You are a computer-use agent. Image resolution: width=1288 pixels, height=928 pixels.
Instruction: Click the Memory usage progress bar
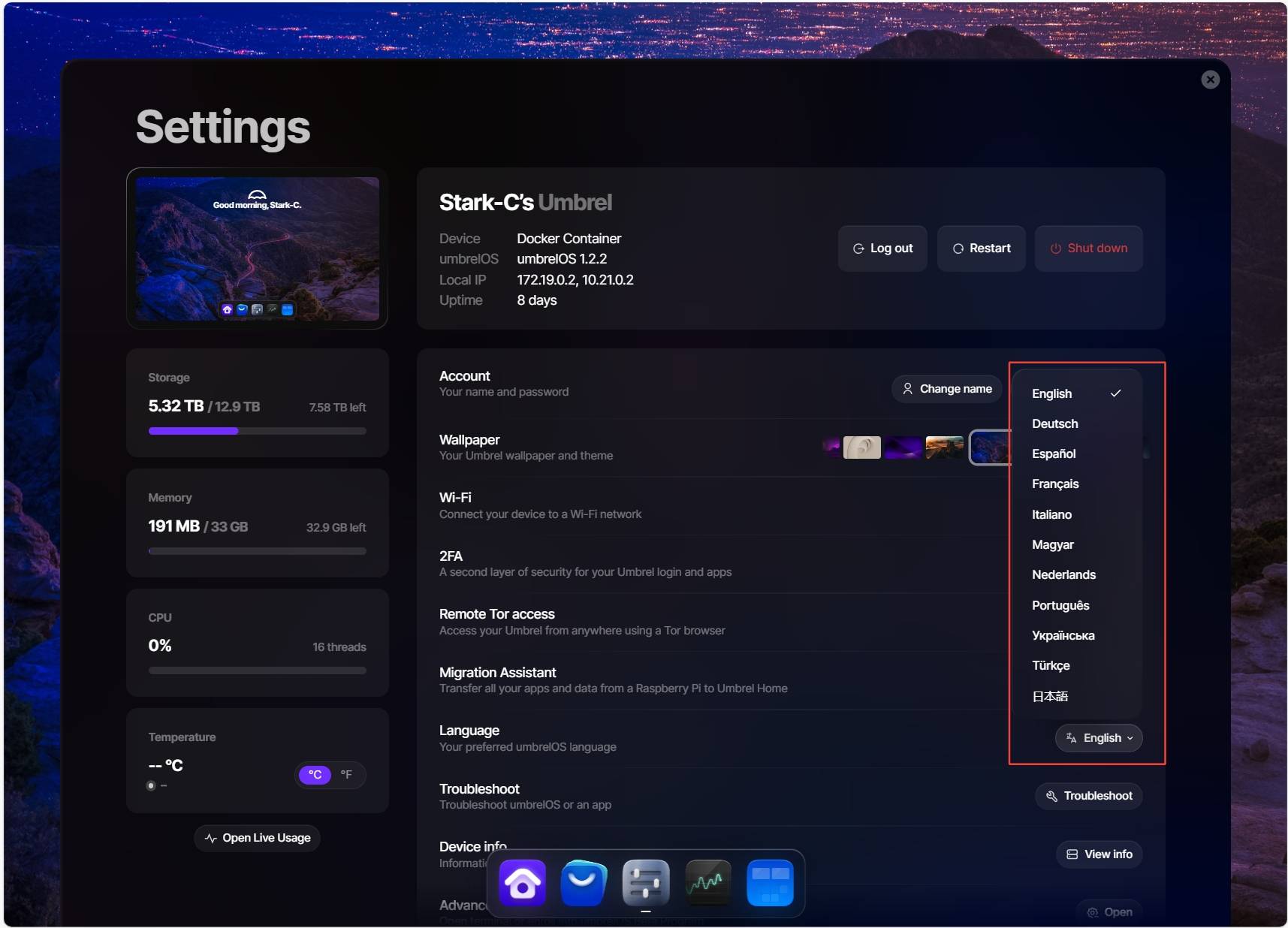(x=258, y=551)
